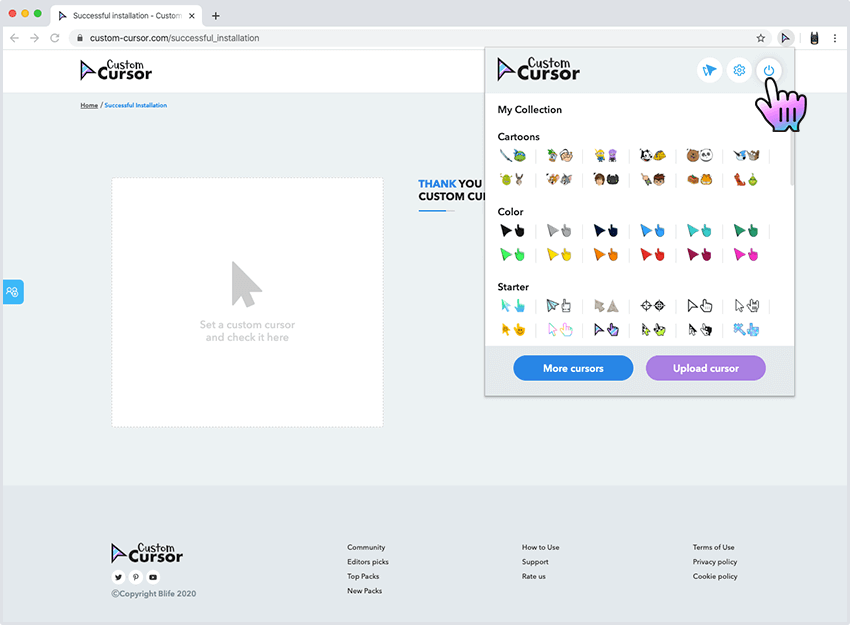Open the YouTube footer icon
This screenshot has height=625, width=850.
[x=153, y=577]
